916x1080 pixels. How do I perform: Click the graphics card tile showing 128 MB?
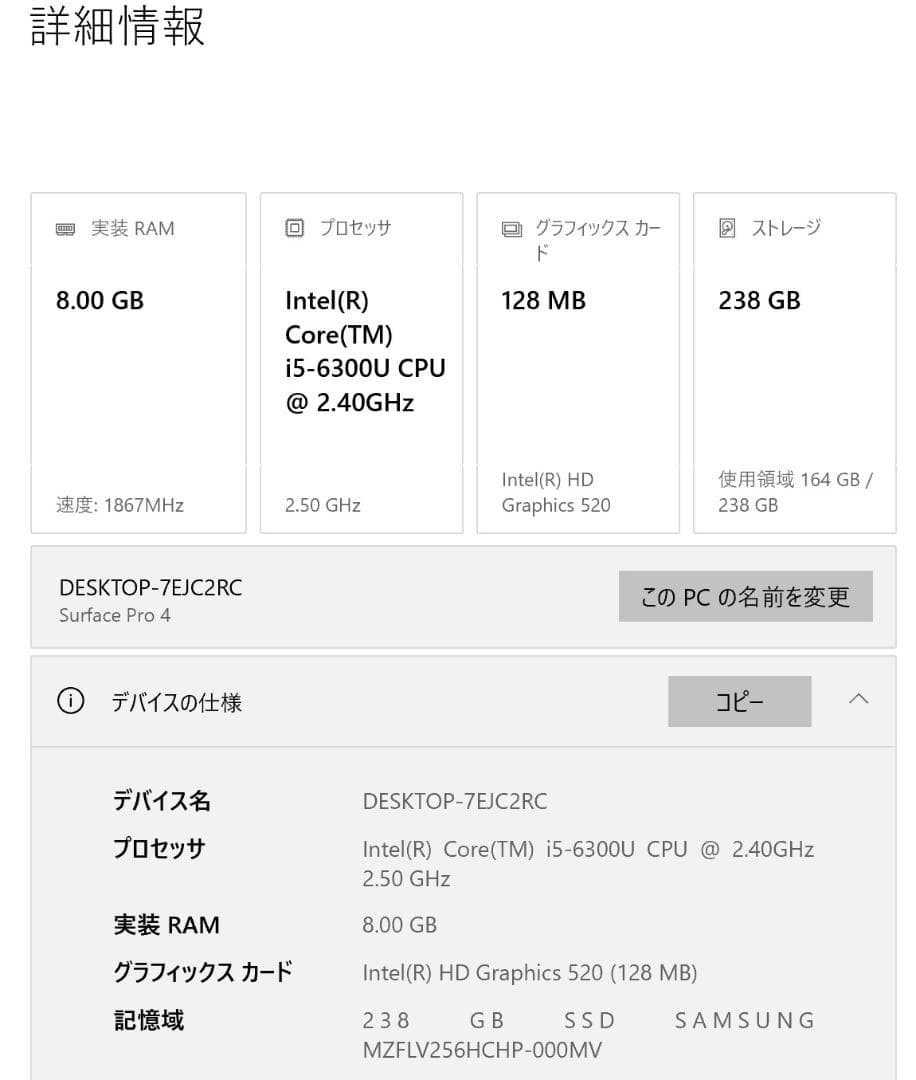point(577,362)
